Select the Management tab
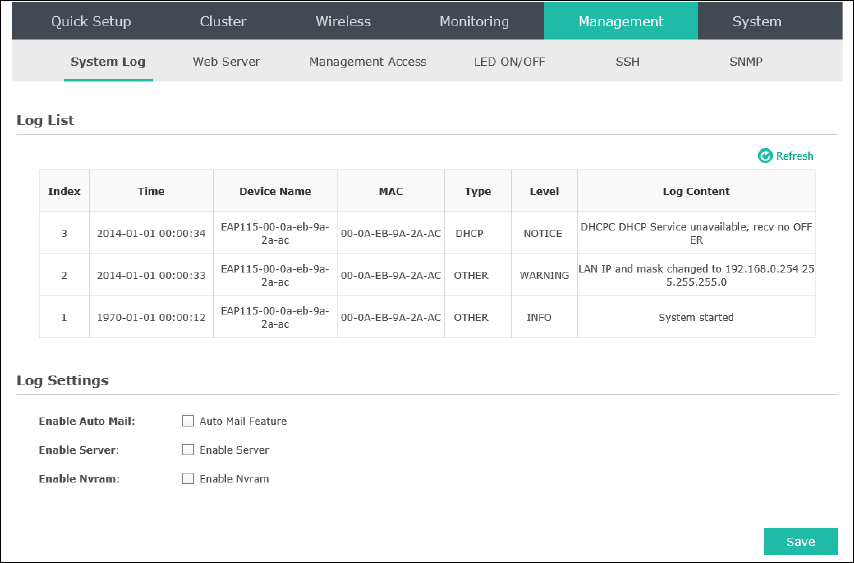This screenshot has width=854, height=563. (x=621, y=21)
